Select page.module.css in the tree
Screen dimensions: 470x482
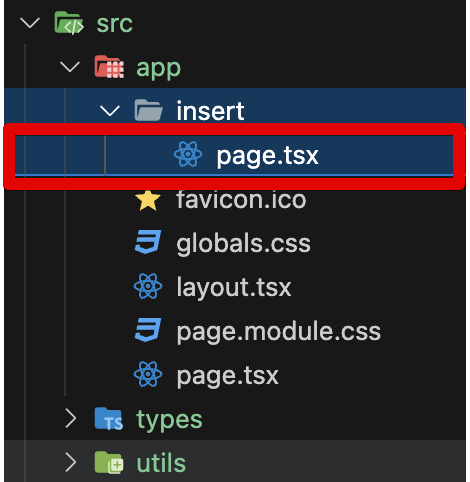(x=279, y=331)
